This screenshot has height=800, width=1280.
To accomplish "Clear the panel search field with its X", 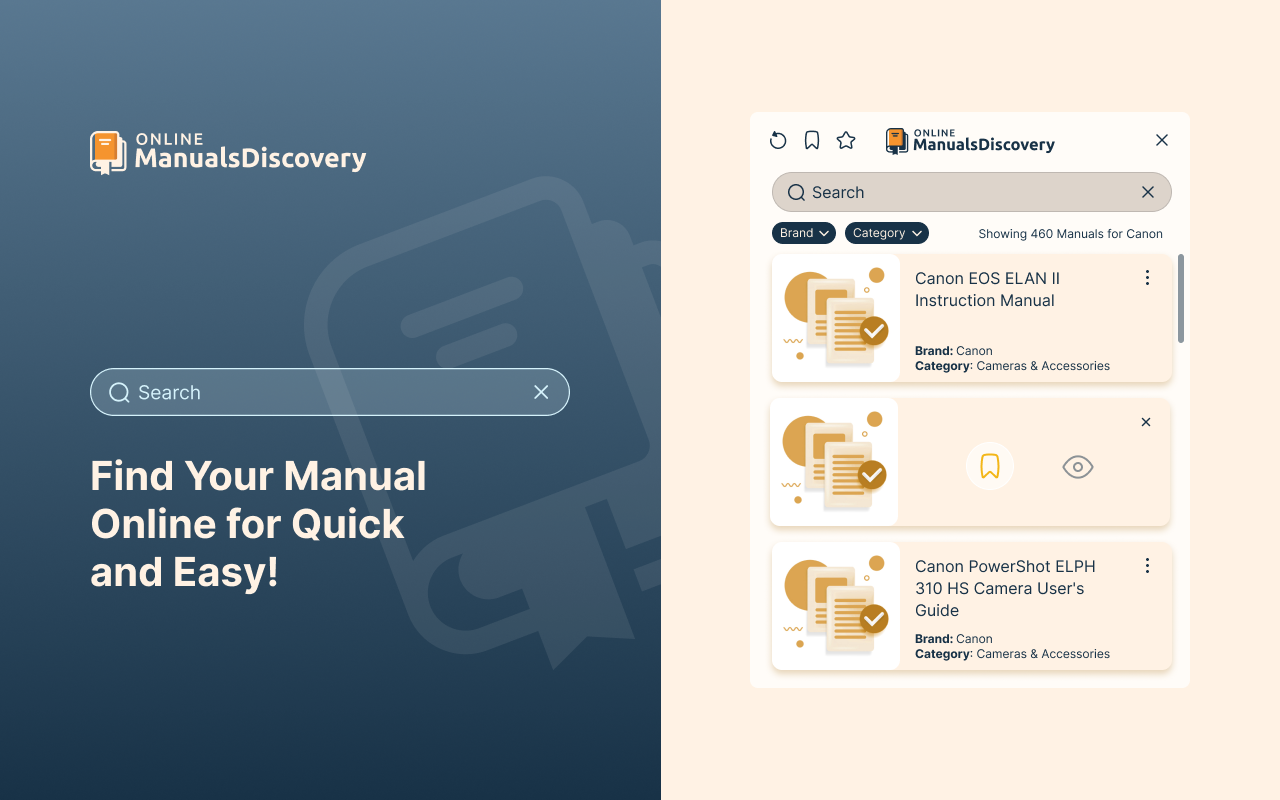I will pyautogui.click(x=1147, y=192).
